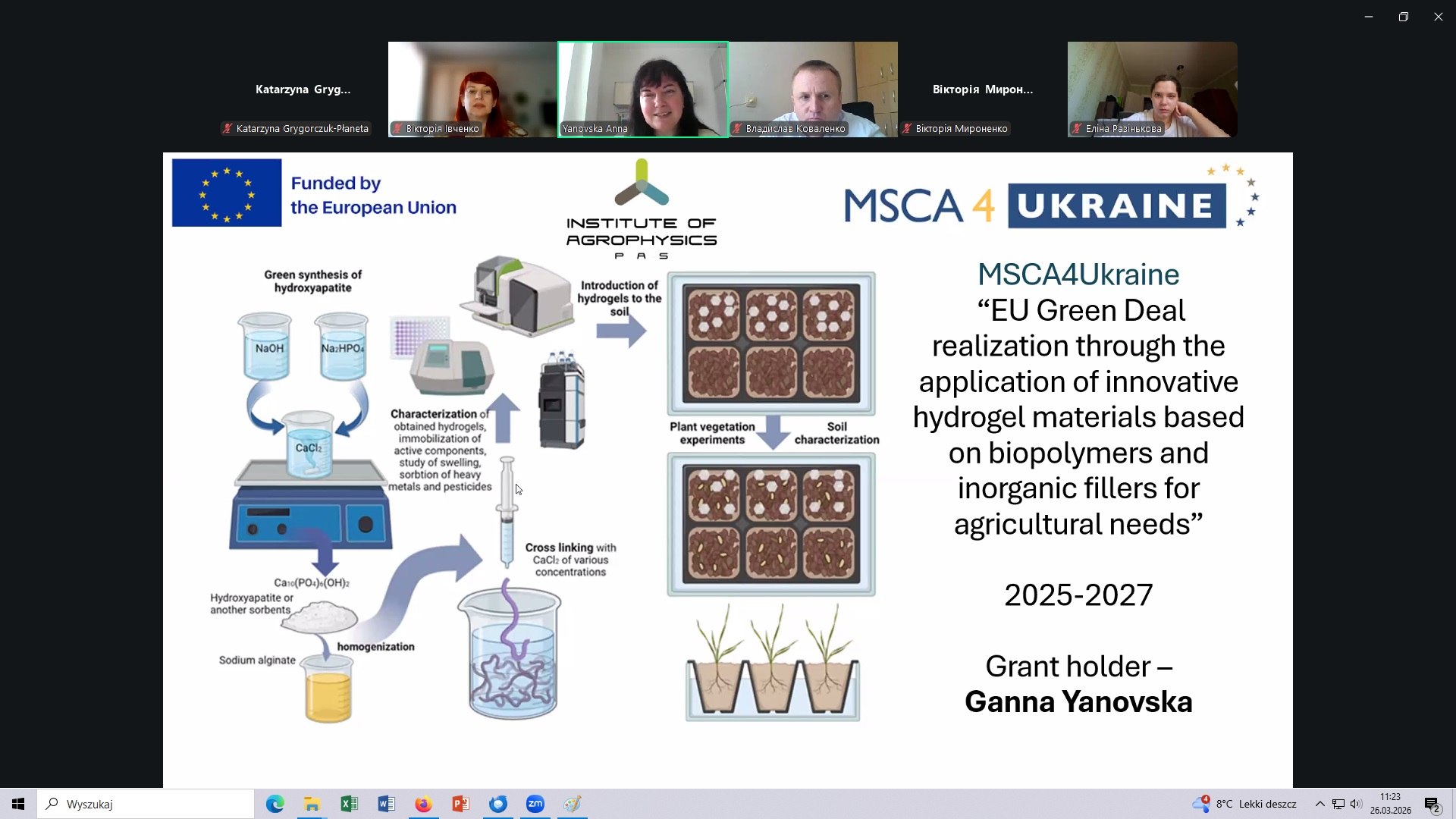The image size is (1456, 819).
Task: Select Владислав Коваленко's video thumbnail
Action: pyautogui.click(x=813, y=89)
